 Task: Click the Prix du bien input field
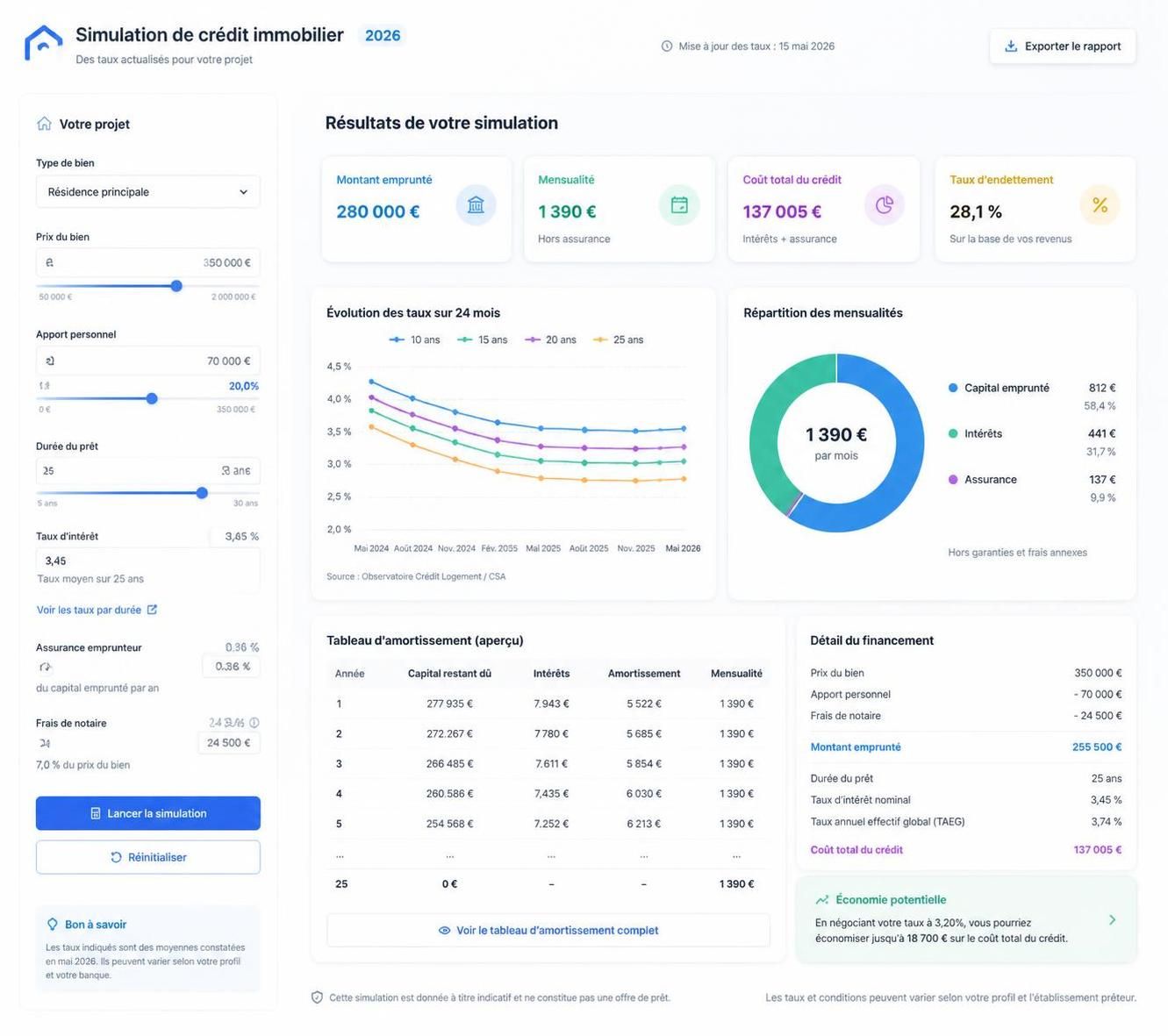[147, 262]
